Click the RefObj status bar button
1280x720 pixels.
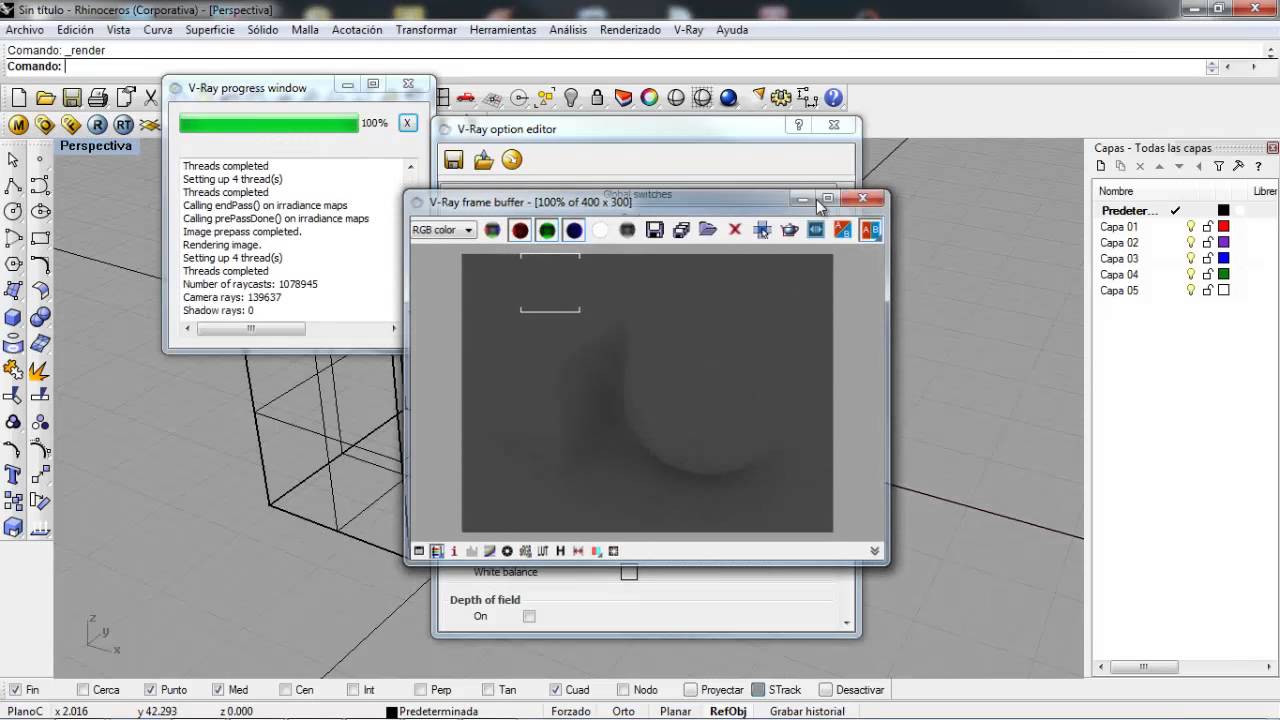pos(728,711)
